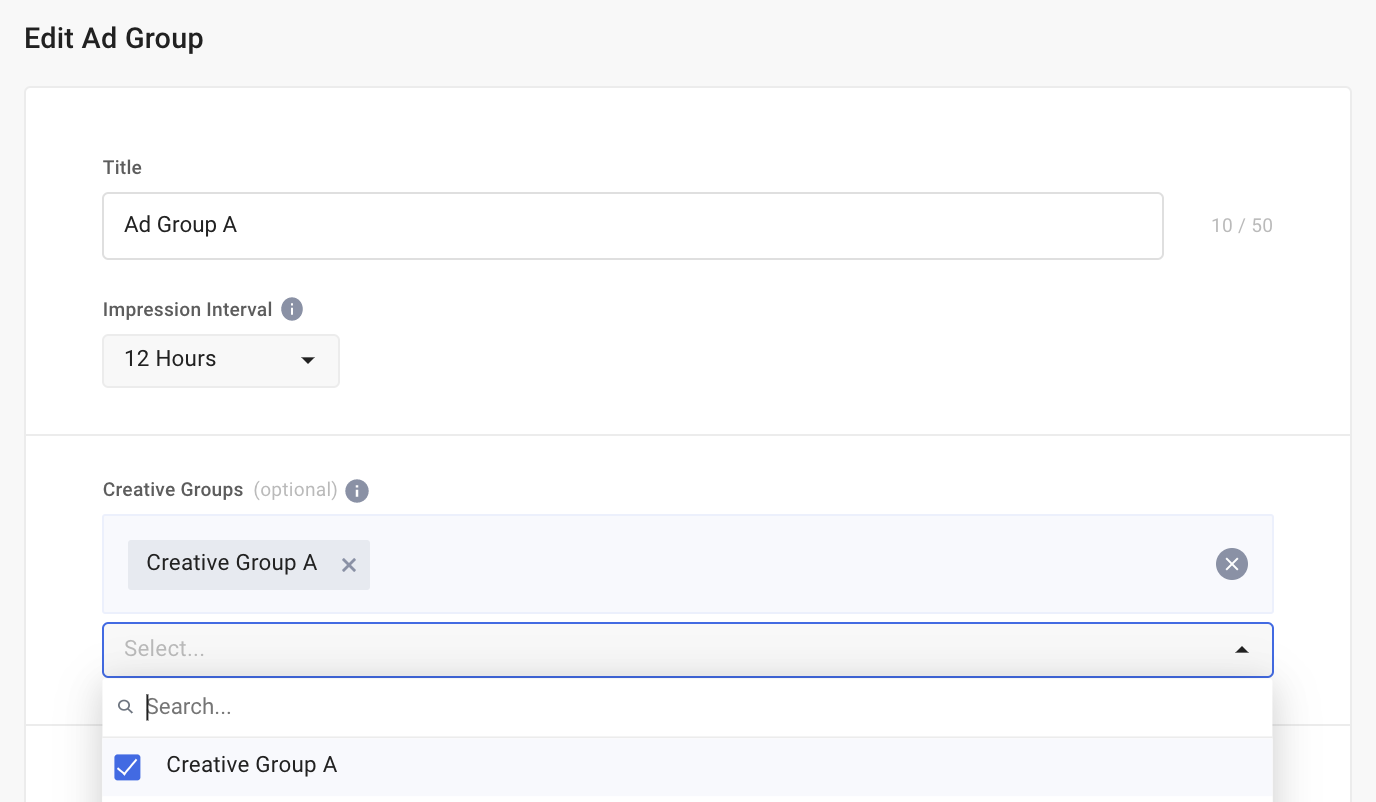Click the 10 / 50 character counter
The height and width of the screenshot is (802, 1376).
click(1241, 226)
